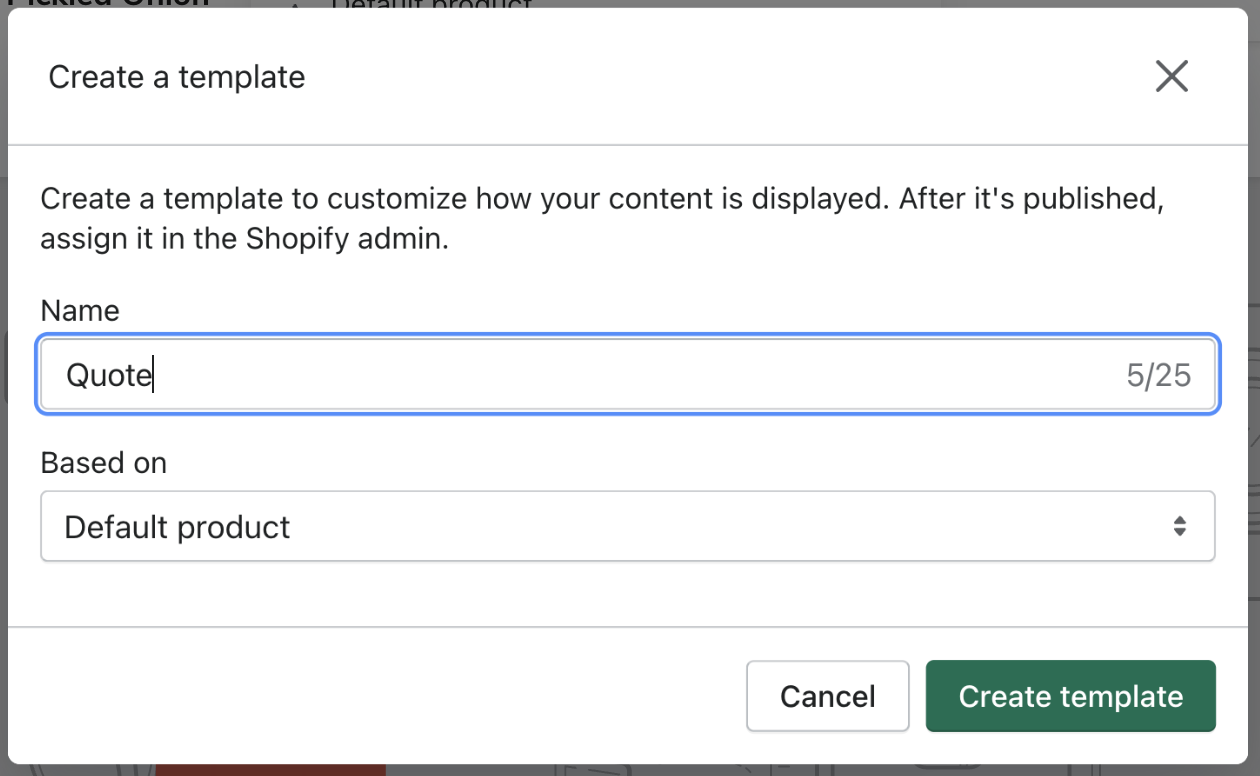Click the Based on label
Image resolution: width=1260 pixels, height=776 pixels.
[x=103, y=463]
